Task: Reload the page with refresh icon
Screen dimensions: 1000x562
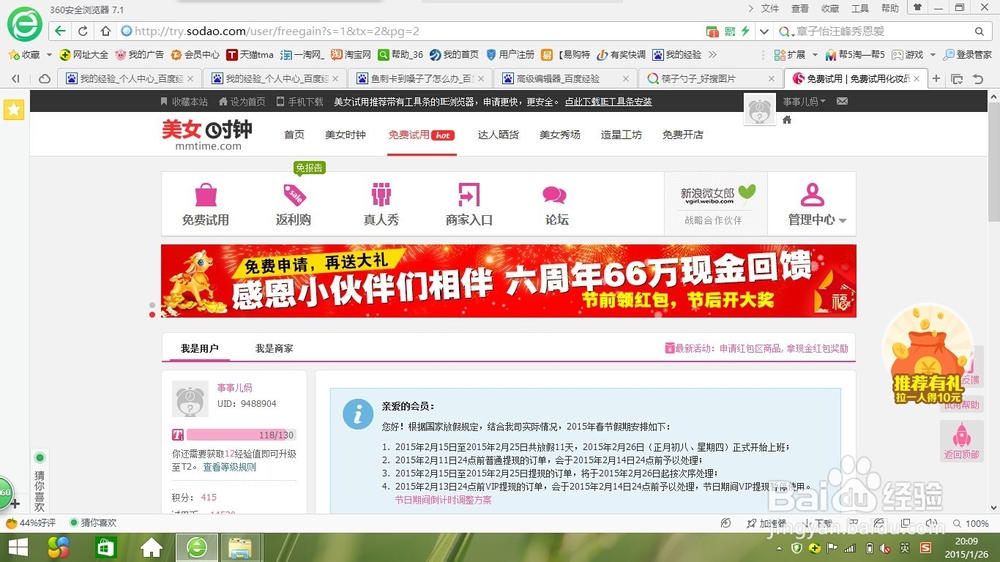Action: (x=83, y=31)
